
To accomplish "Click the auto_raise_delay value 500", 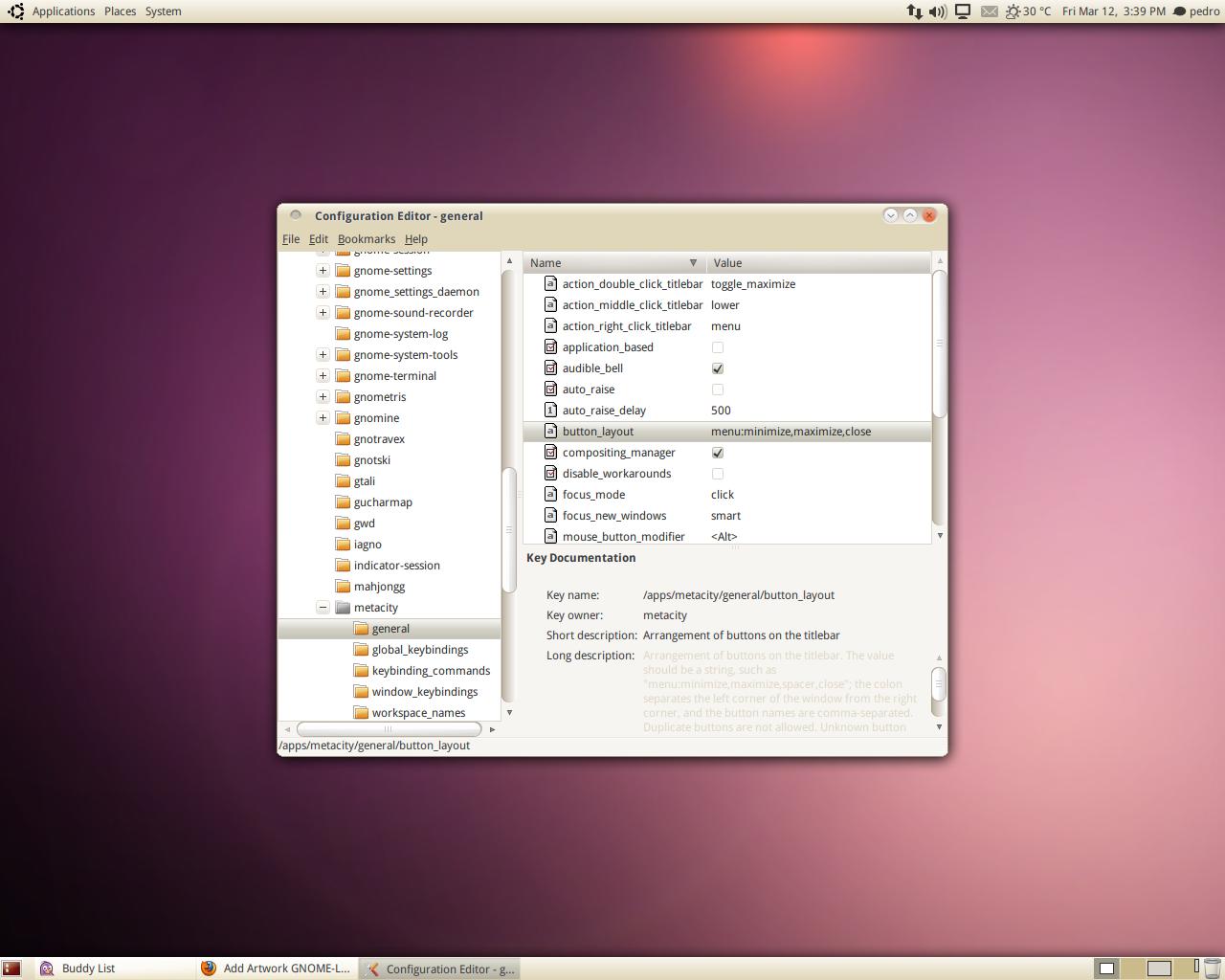I will (x=721, y=411).
